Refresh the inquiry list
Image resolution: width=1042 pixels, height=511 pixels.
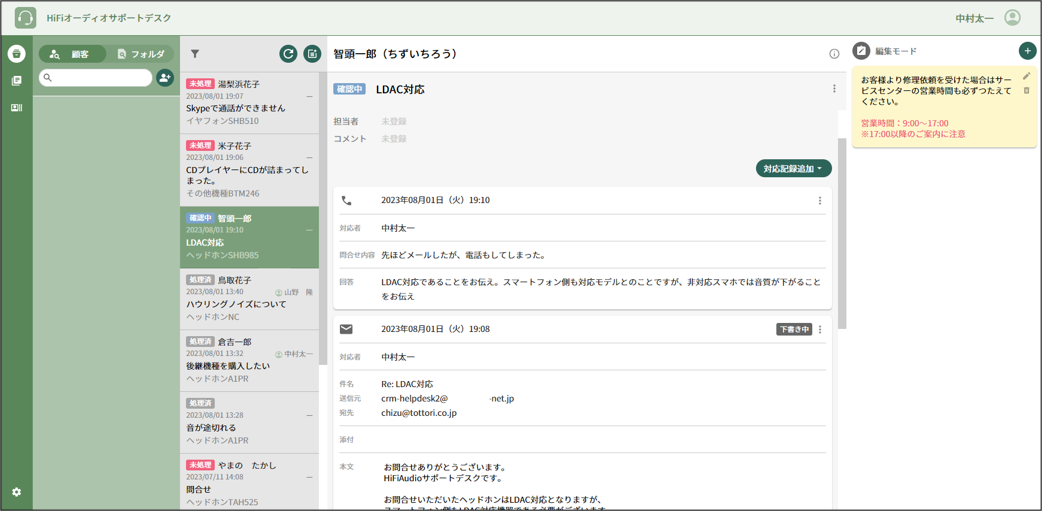pos(288,54)
